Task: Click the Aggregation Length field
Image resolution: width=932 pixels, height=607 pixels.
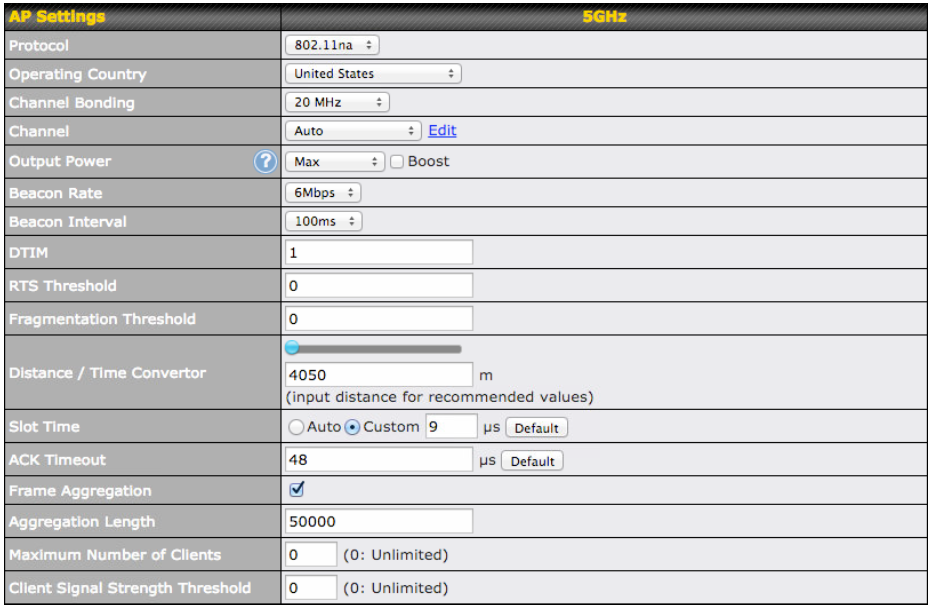Action: [379, 522]
